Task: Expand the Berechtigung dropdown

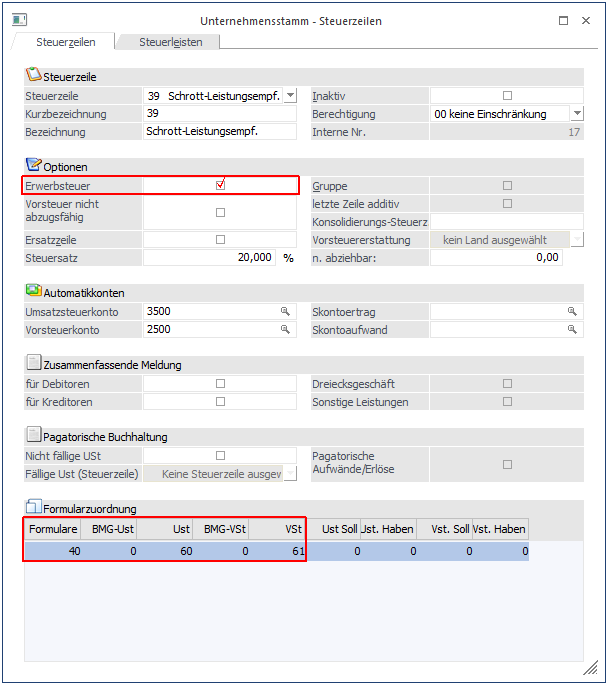Action: tap(576, 114)
